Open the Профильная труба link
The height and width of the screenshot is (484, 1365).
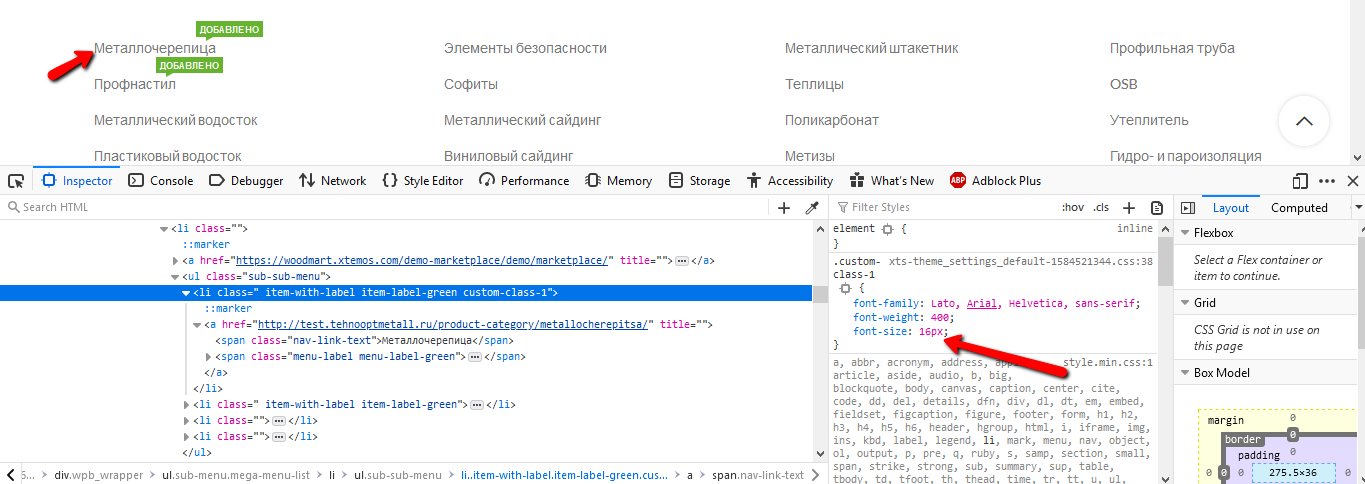pyautogui.click(x=1172, y=48)
